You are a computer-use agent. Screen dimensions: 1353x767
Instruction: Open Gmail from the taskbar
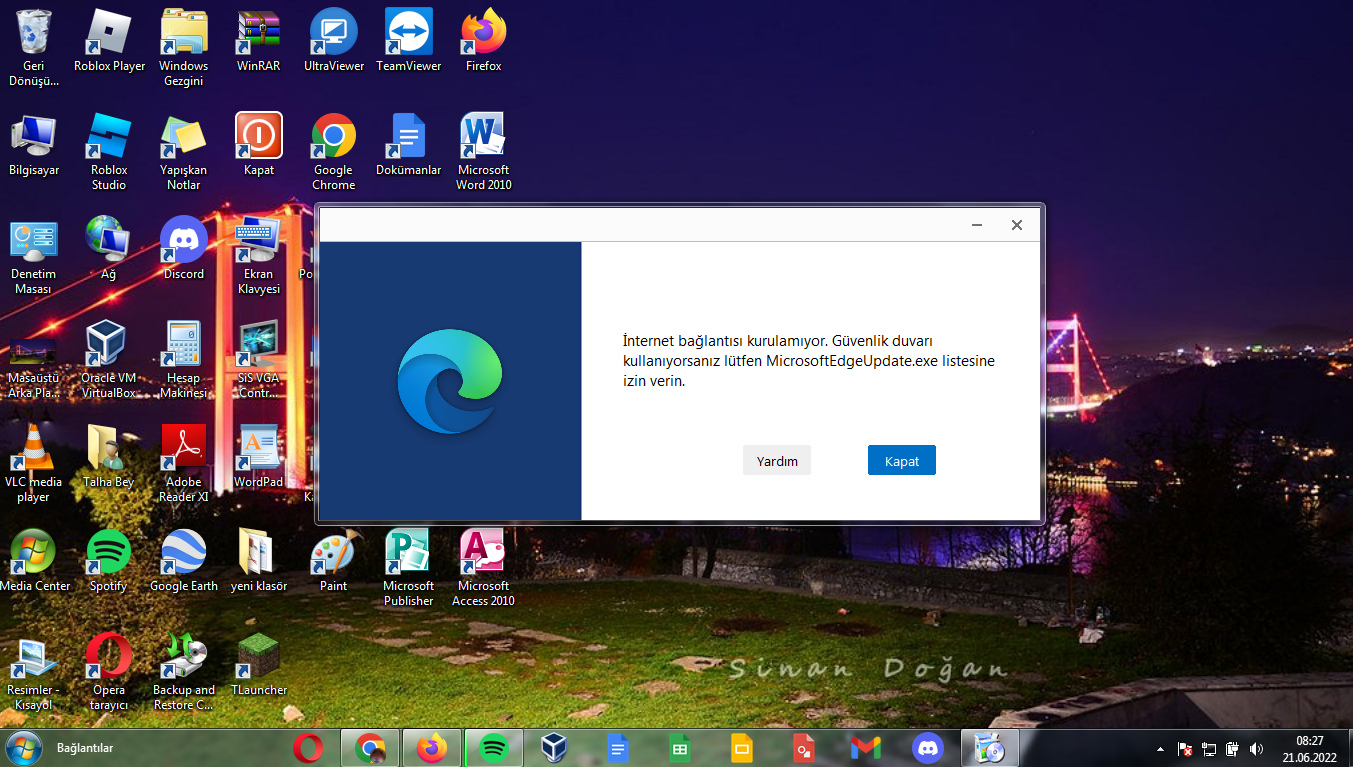point(866,748)
